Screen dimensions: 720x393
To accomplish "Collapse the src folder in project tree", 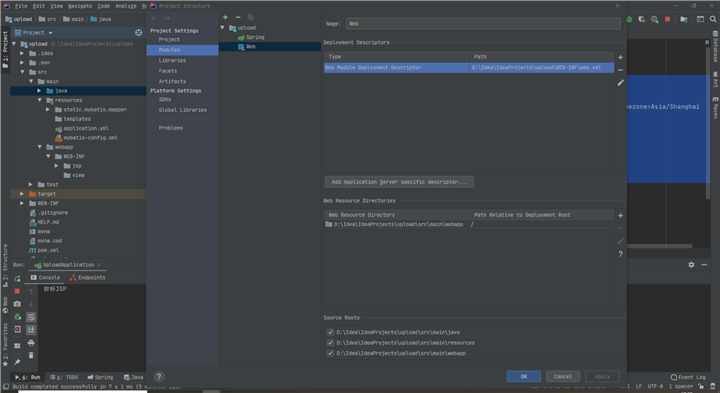I will [x=22, y=72].
